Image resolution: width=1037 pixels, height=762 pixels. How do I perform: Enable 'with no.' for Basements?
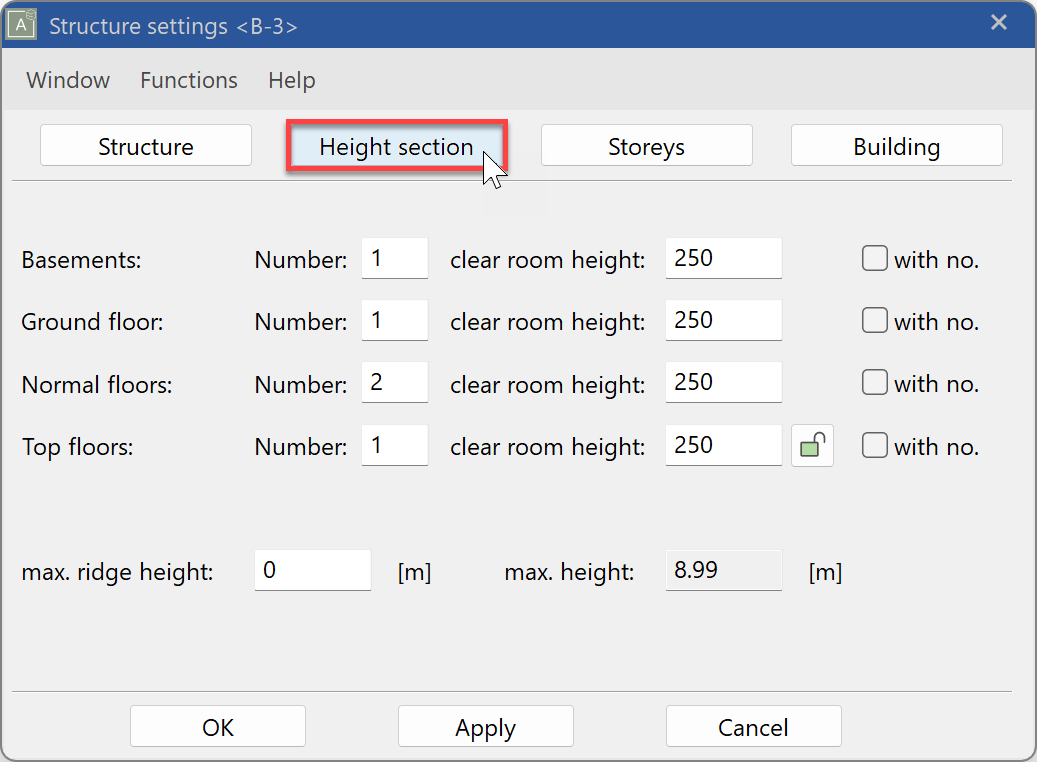874,258
